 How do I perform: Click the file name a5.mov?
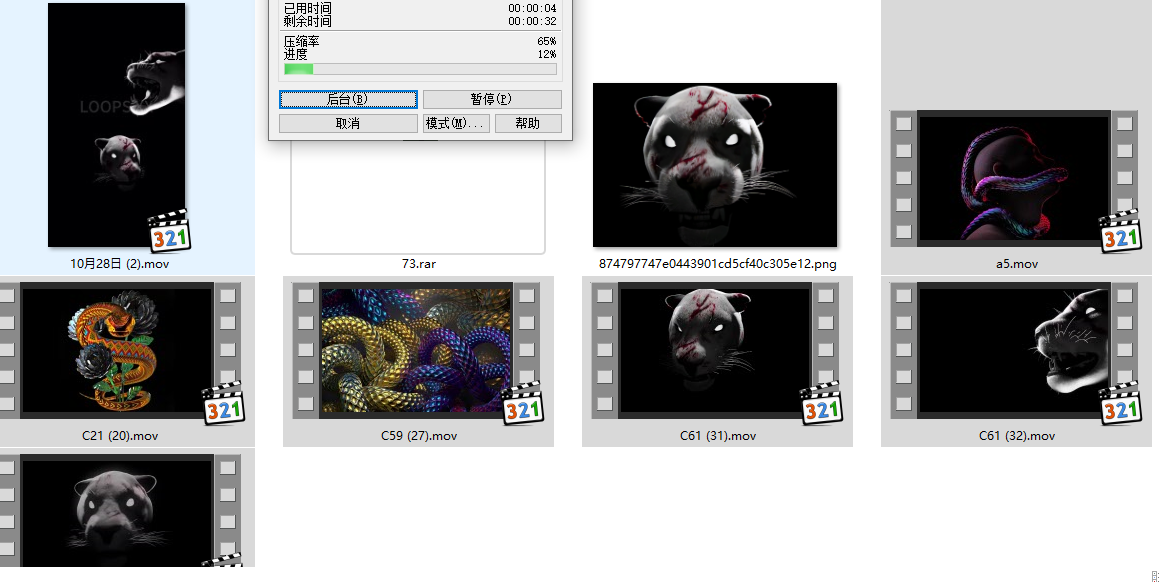click(1016, 264)
